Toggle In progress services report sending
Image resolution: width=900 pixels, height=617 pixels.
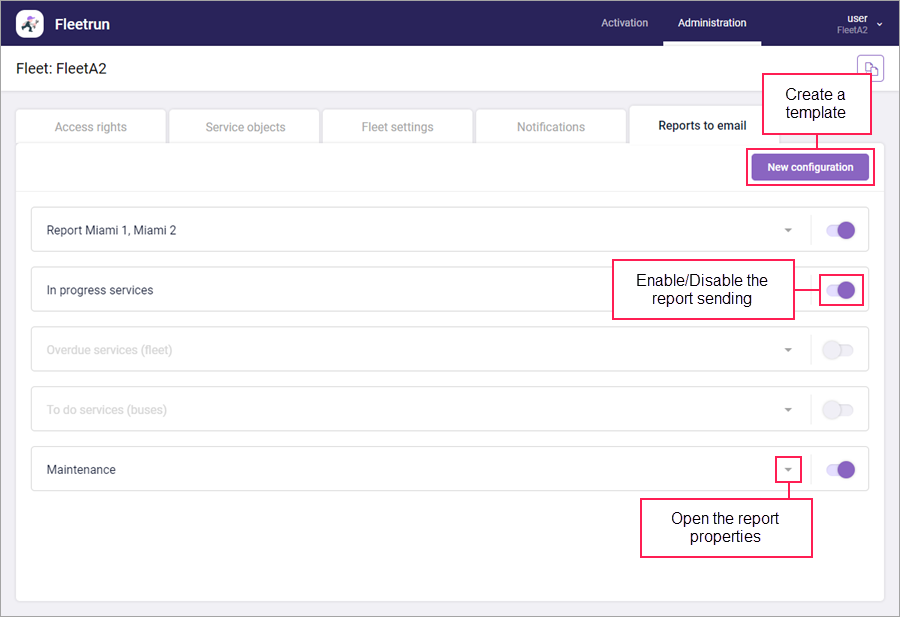pyautogui.click(x=840, y=290)
